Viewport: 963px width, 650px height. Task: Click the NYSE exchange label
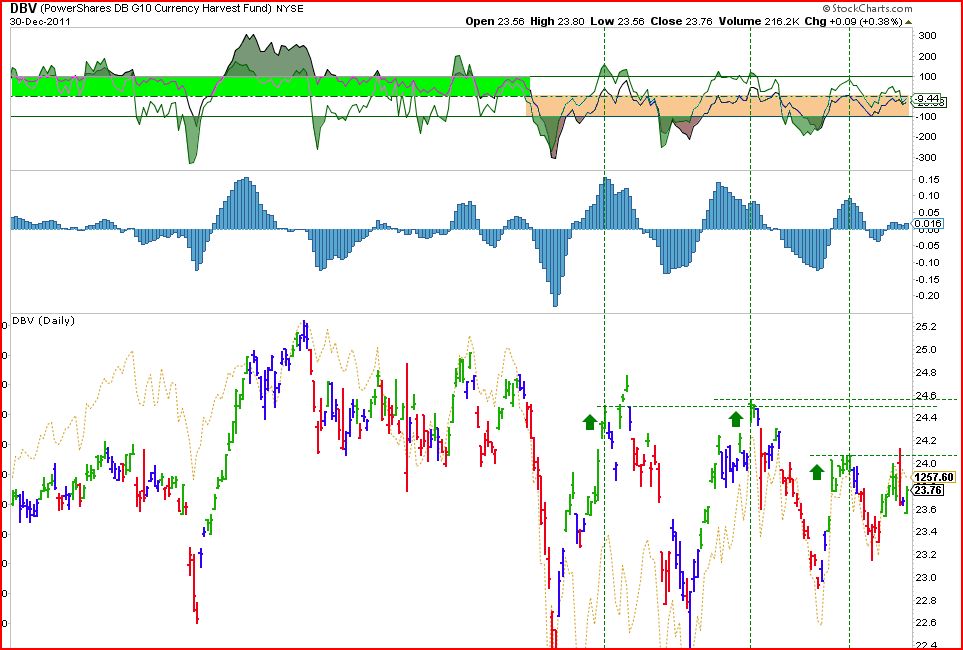click(290, 9)
